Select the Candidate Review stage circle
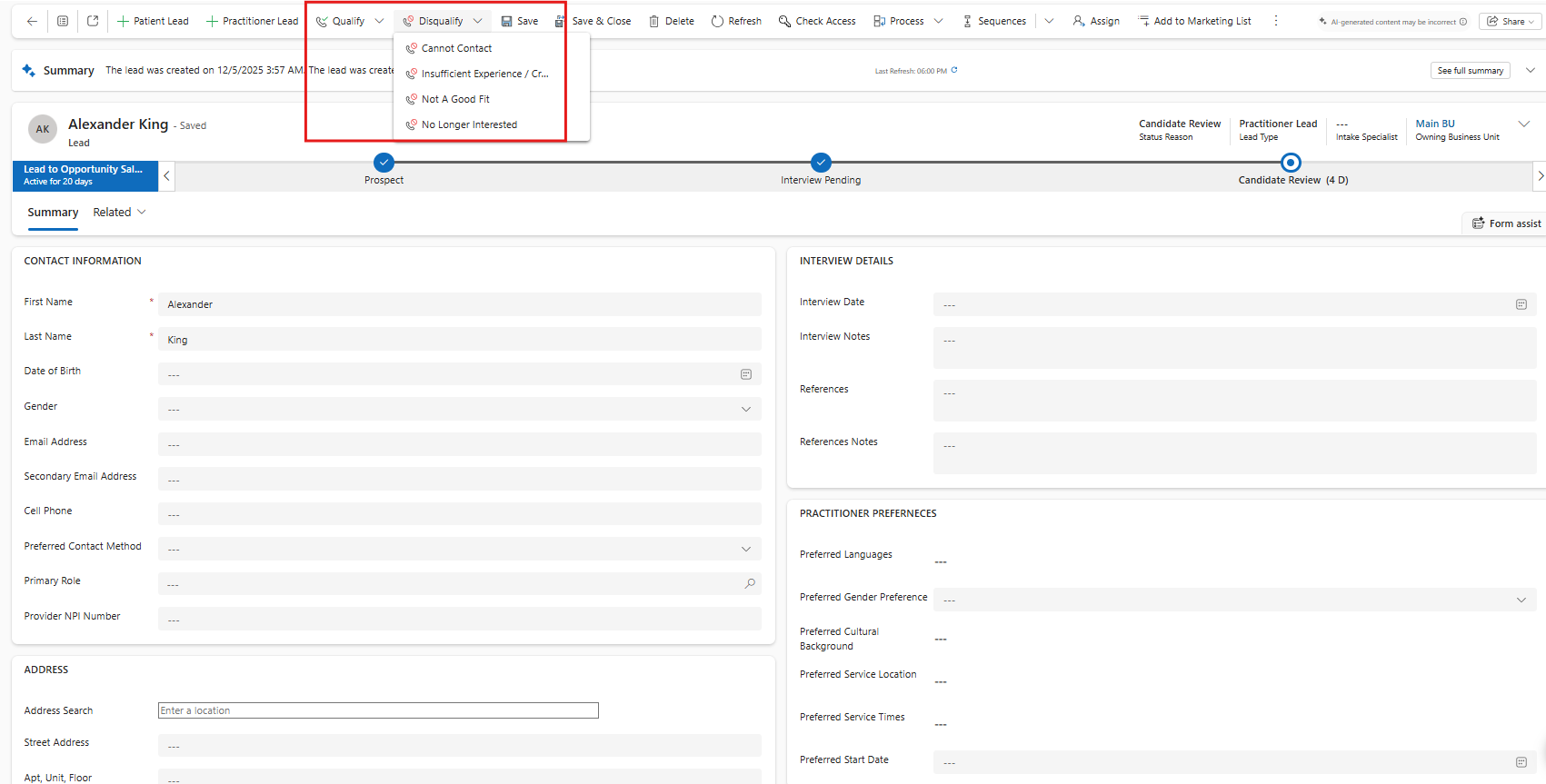This screenshot has height=784, width=1546. click(1291, 163)
